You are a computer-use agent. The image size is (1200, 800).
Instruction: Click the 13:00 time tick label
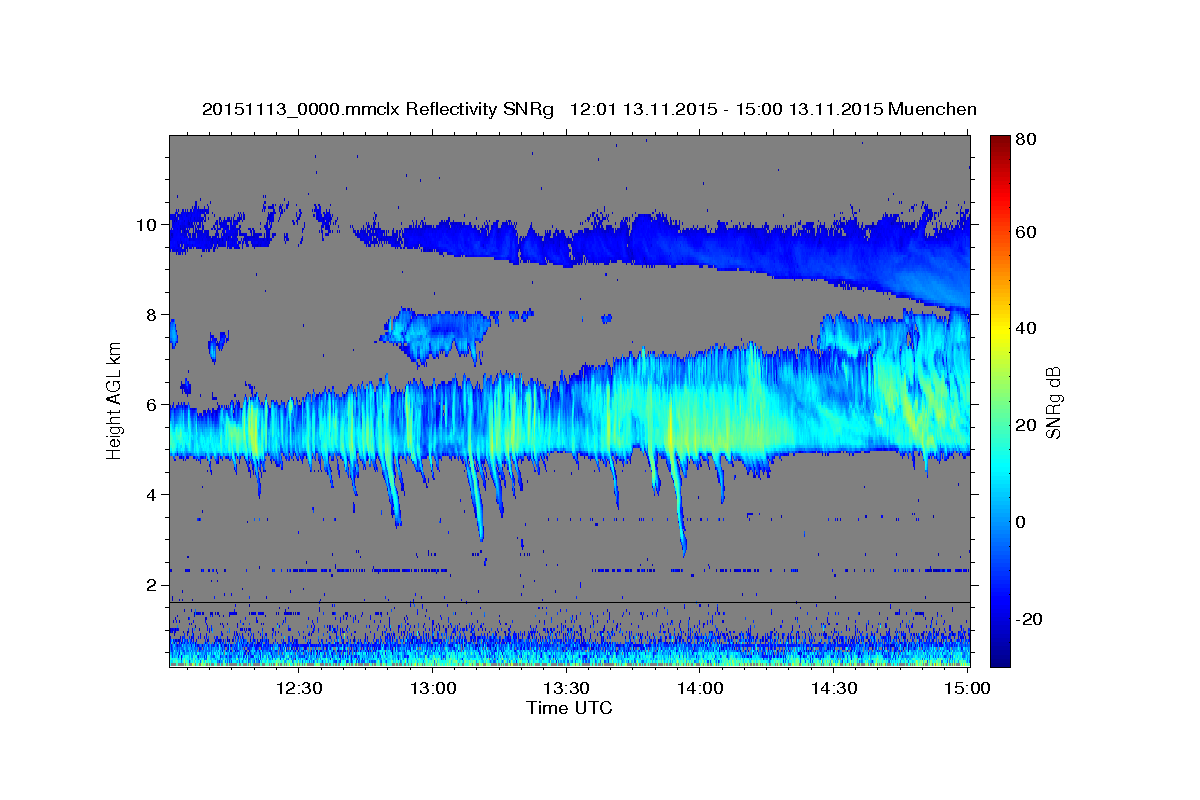[433, 688]
